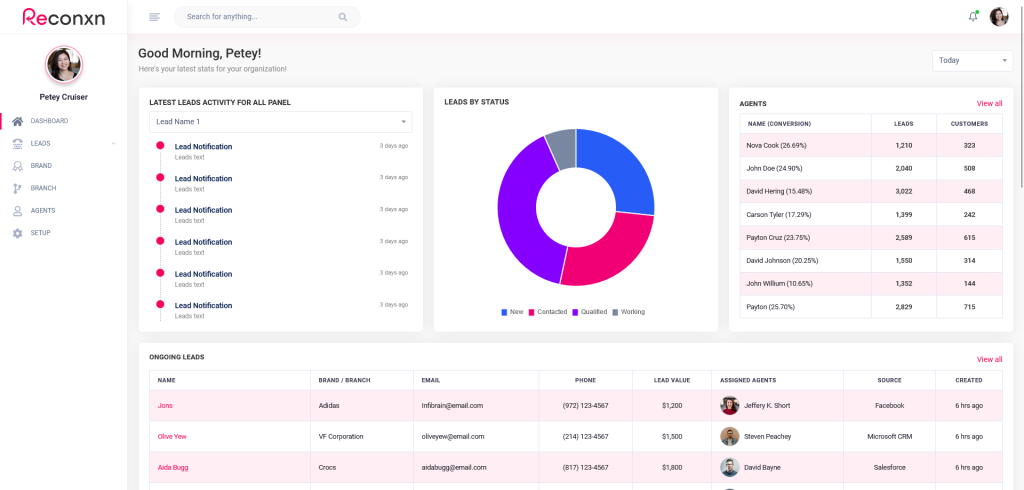Click View all in Agents panel

989,104
